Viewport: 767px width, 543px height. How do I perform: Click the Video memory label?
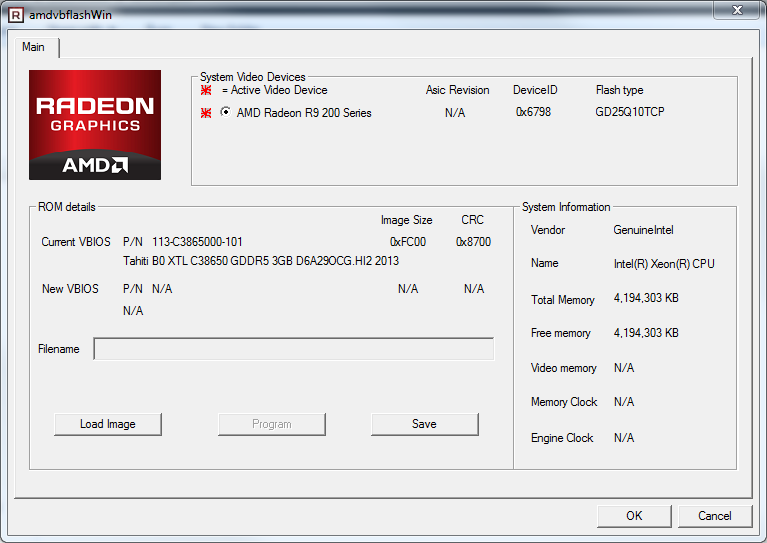(564, 368)
